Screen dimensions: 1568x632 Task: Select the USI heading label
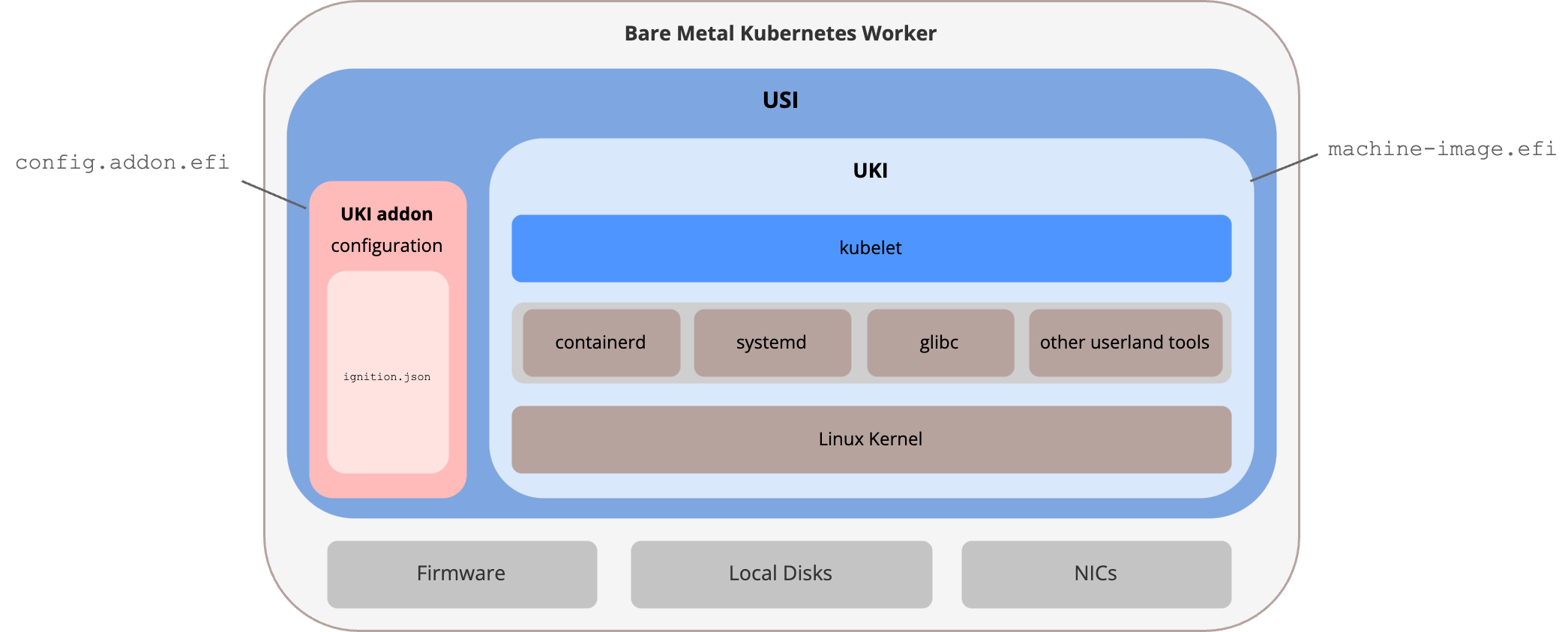[x=780, y=100]
